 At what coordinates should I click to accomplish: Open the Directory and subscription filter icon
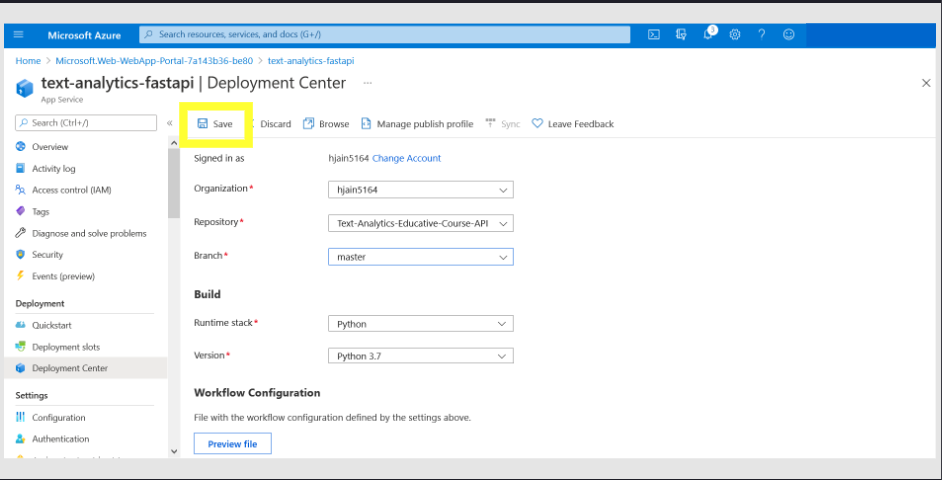point(681,35)
